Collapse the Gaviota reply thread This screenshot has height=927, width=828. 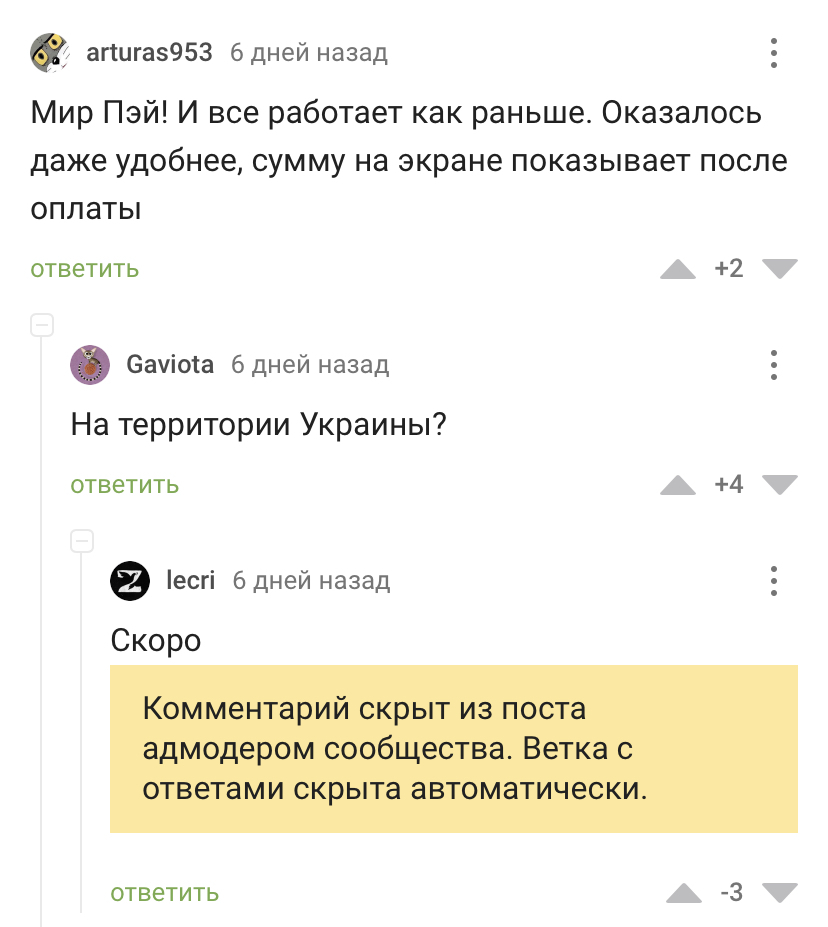point(41,325)
